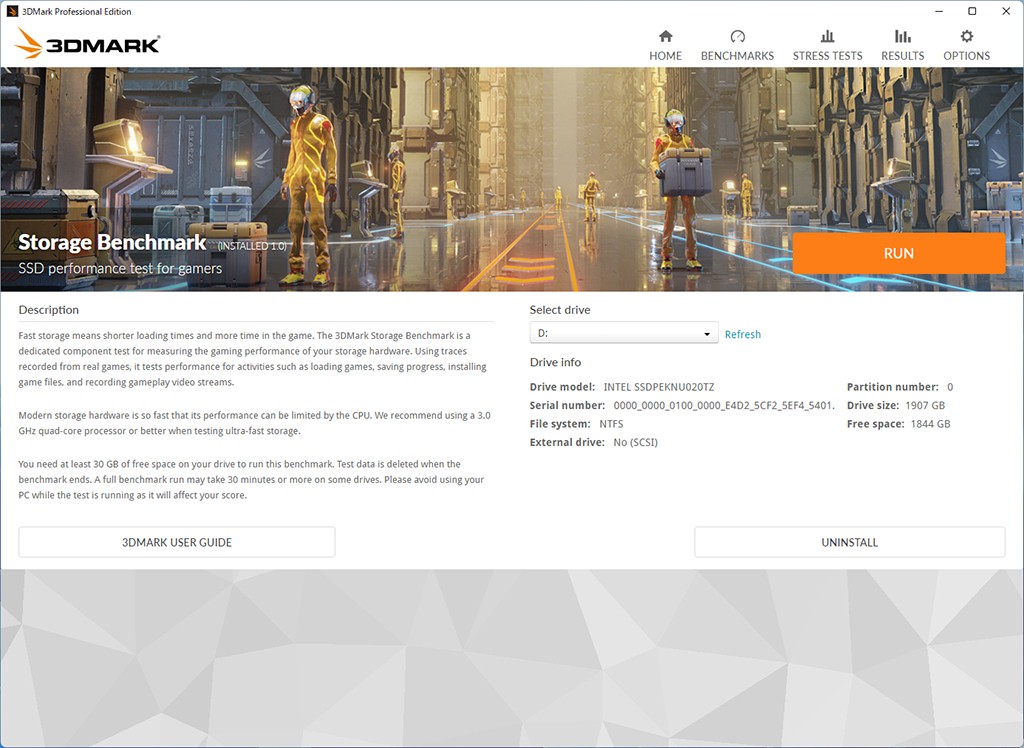1024x748 pixels.
Task: Select the RESULTS text label in navigation
Action: [x=902, y=56]
